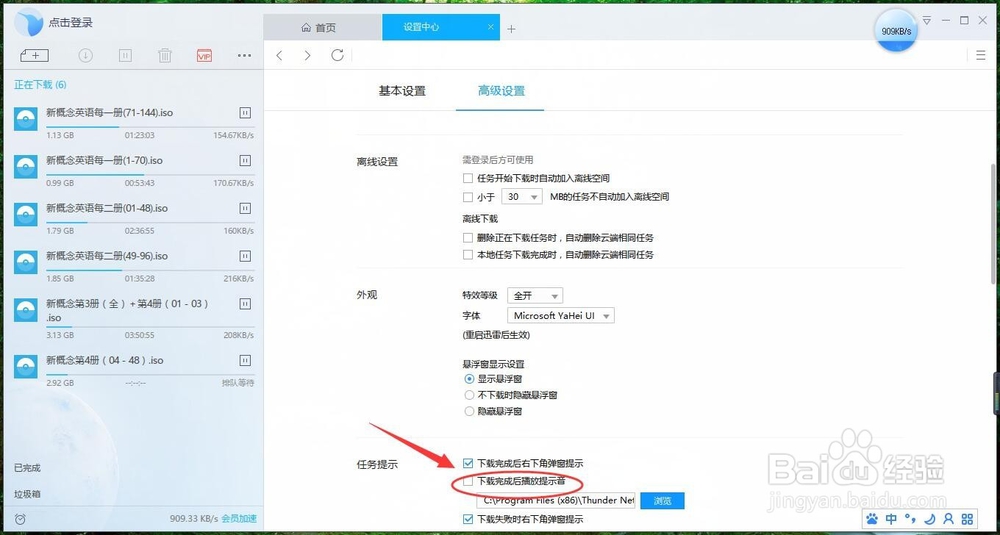Pause 新概念英语每一册(71-144).iso download

(245, 113)
